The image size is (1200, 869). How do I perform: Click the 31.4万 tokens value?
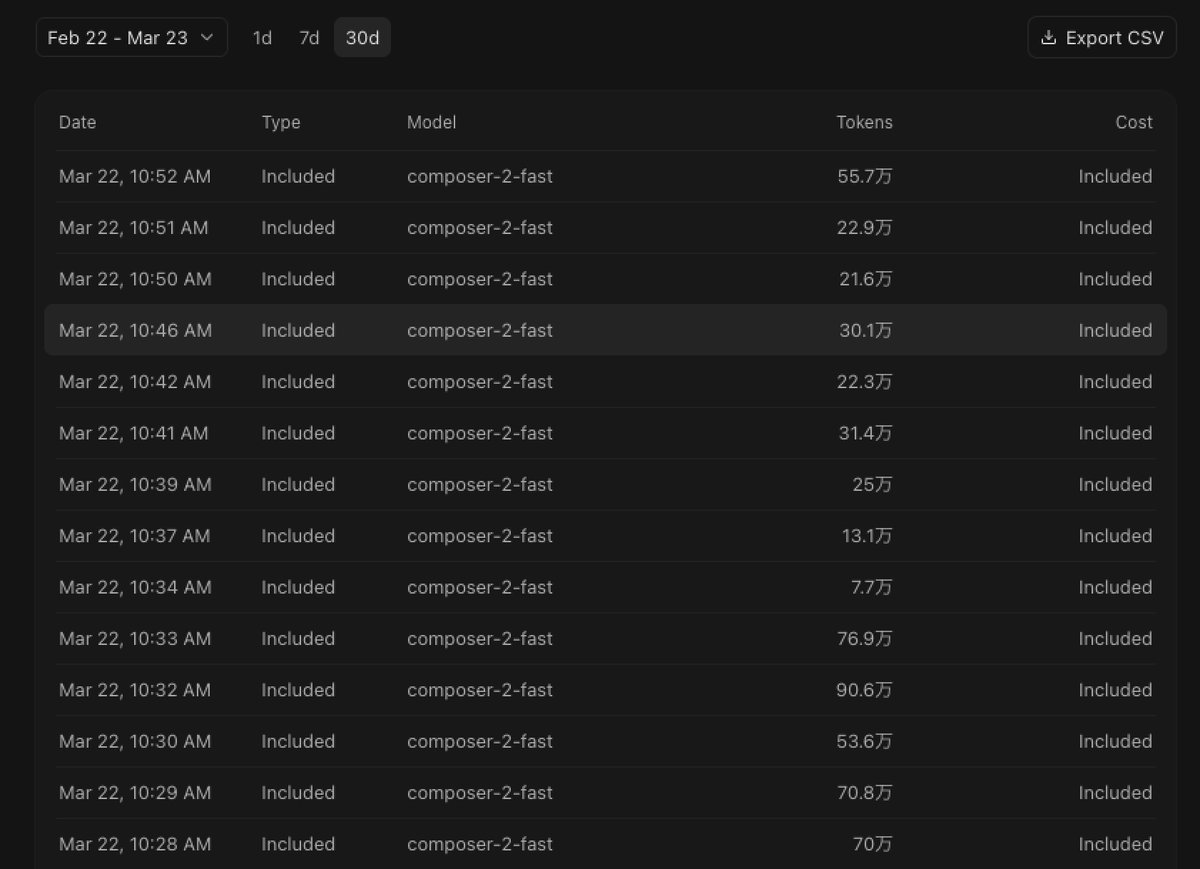click(866, 433)
